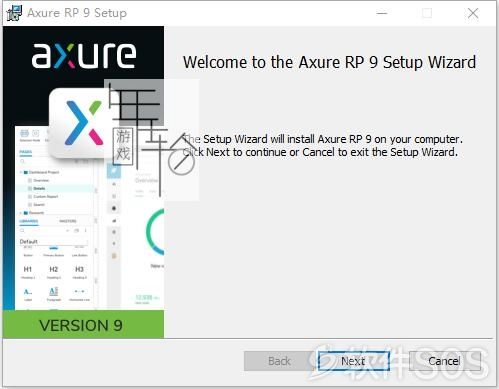Image resolution: width=499 pixels, height=389 pixels.
Task: Click the Next button
Action: (353, 361)
